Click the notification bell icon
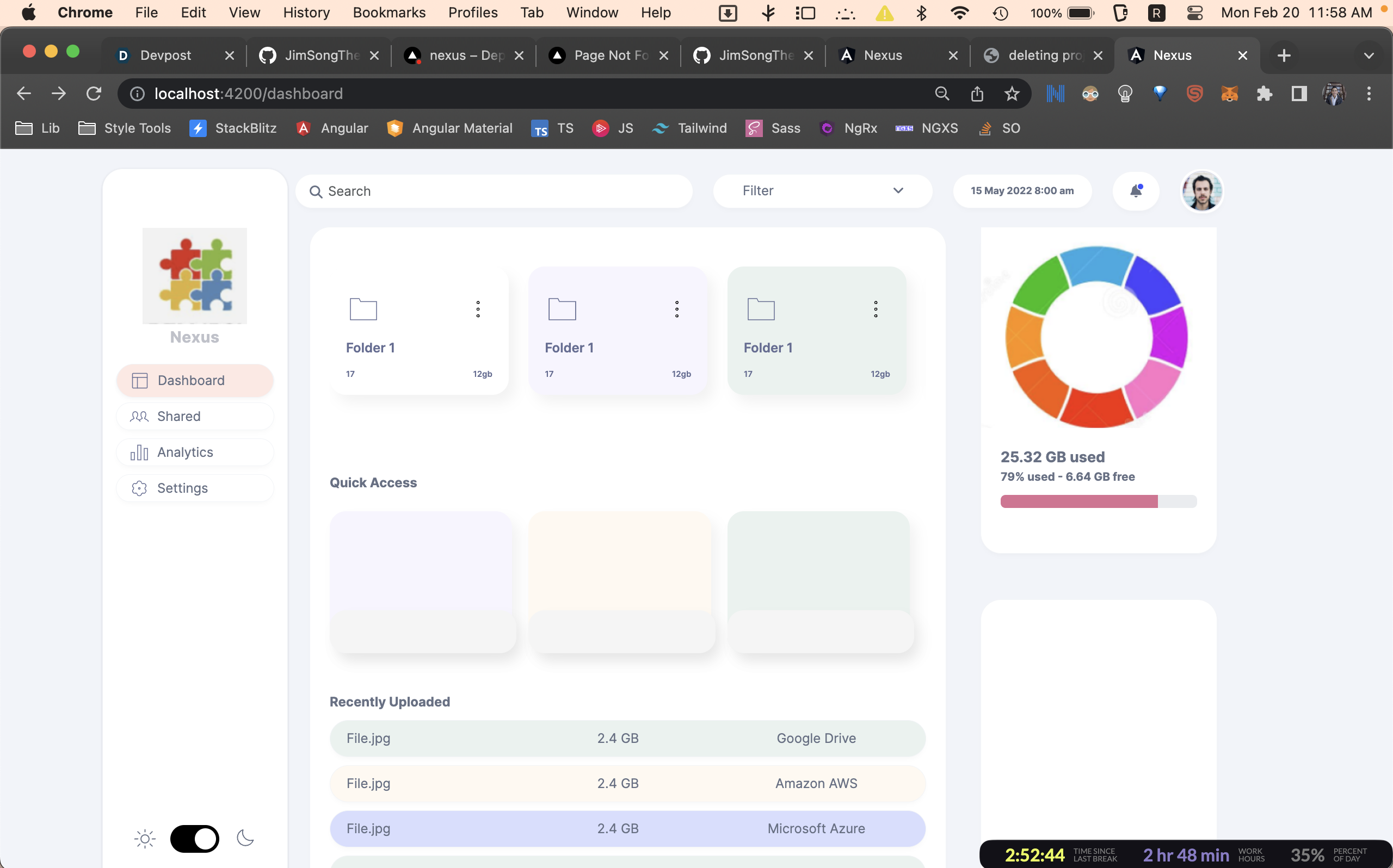The image size is (1393, 868). coord(1135,190)
